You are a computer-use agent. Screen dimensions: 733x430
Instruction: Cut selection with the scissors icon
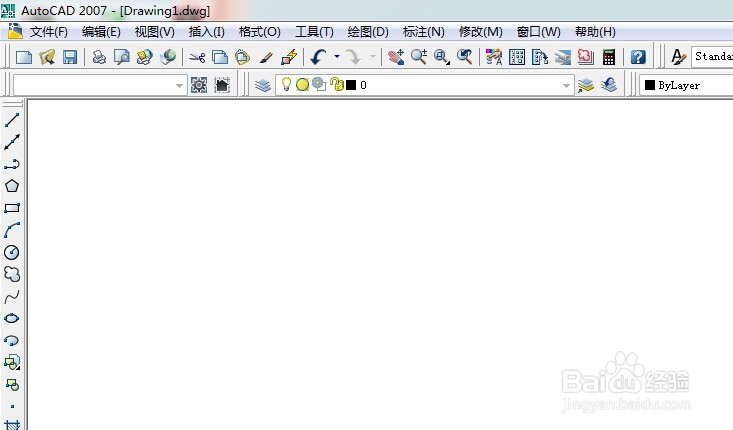[197, 57]
